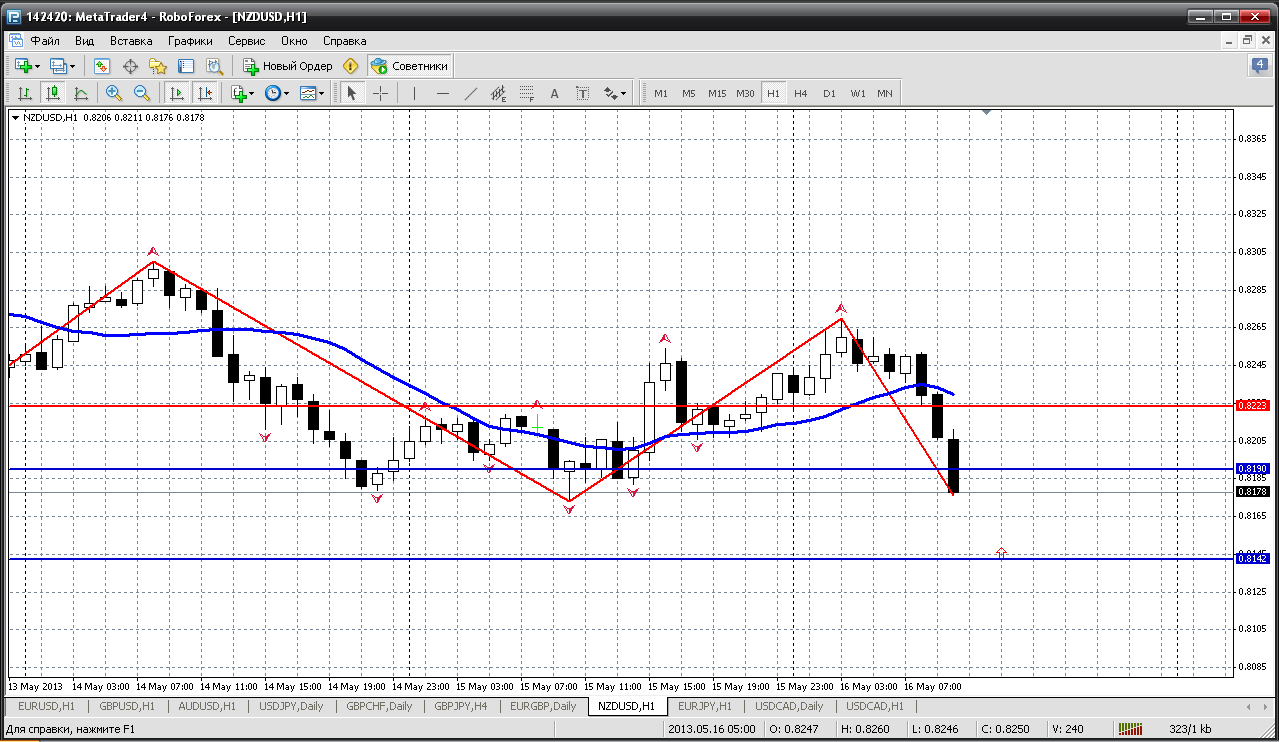Viewport: 1279px width, 742px height.
Task: Toggle the Советники expert advisors button
Action: click(x=410, y=66)
